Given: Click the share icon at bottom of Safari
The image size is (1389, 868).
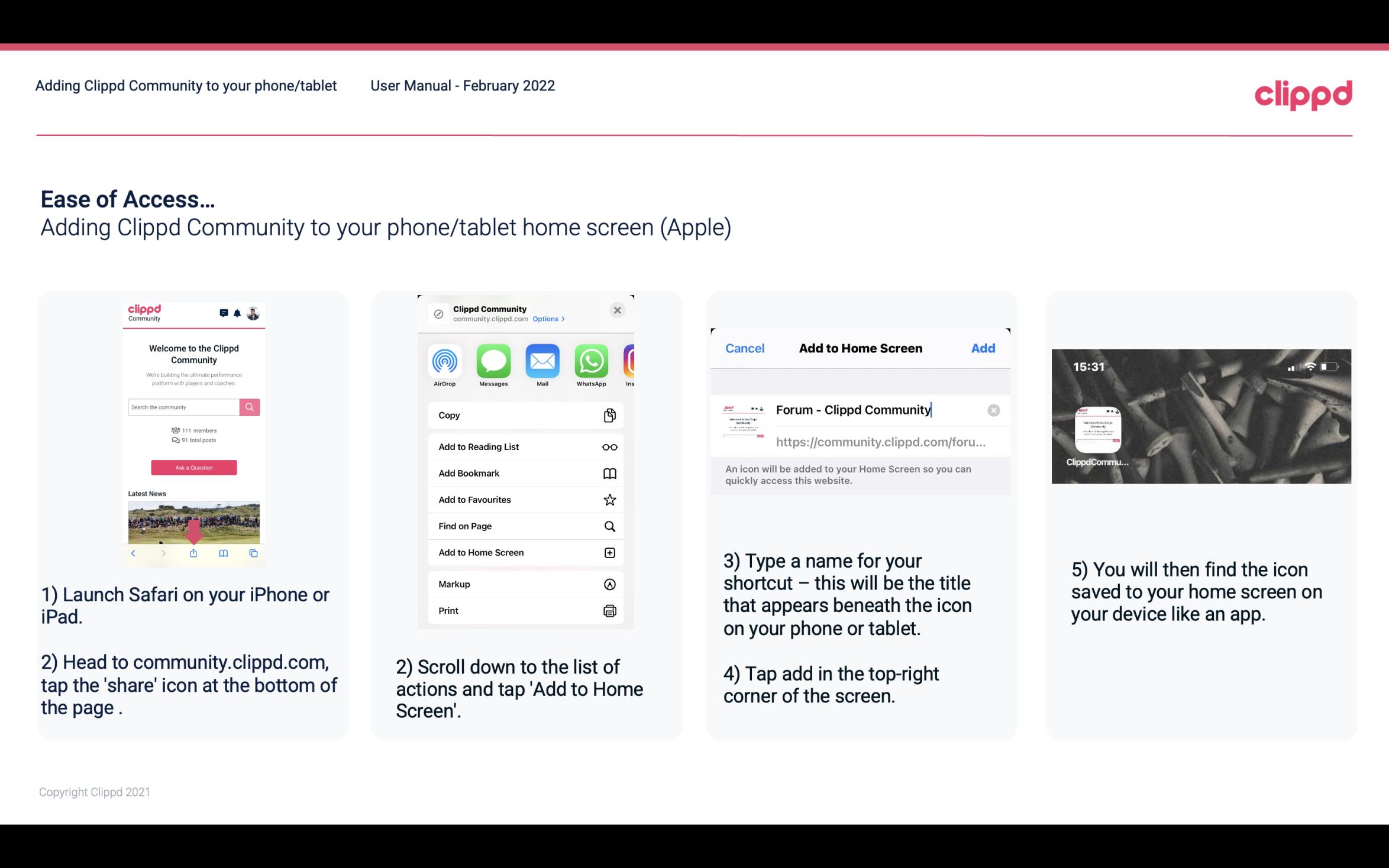Looking at the screenshot, I should [193, 553].
